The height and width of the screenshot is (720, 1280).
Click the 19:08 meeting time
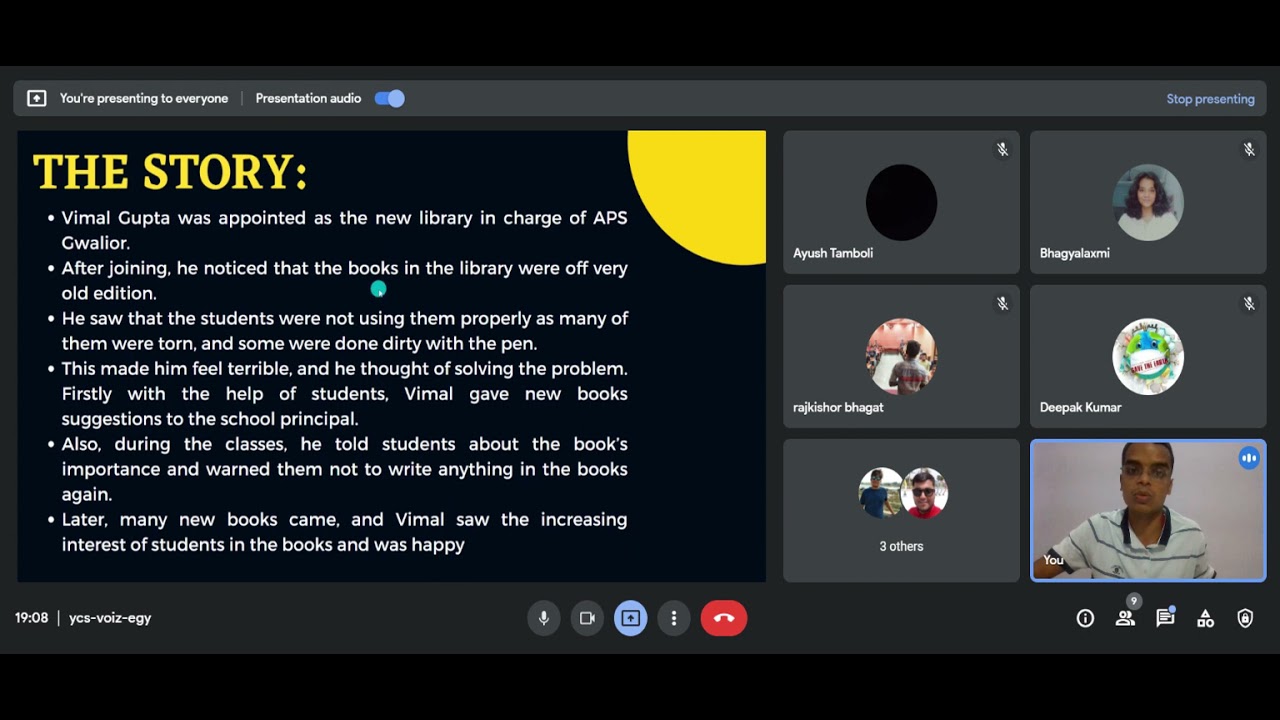pos(31,618)
